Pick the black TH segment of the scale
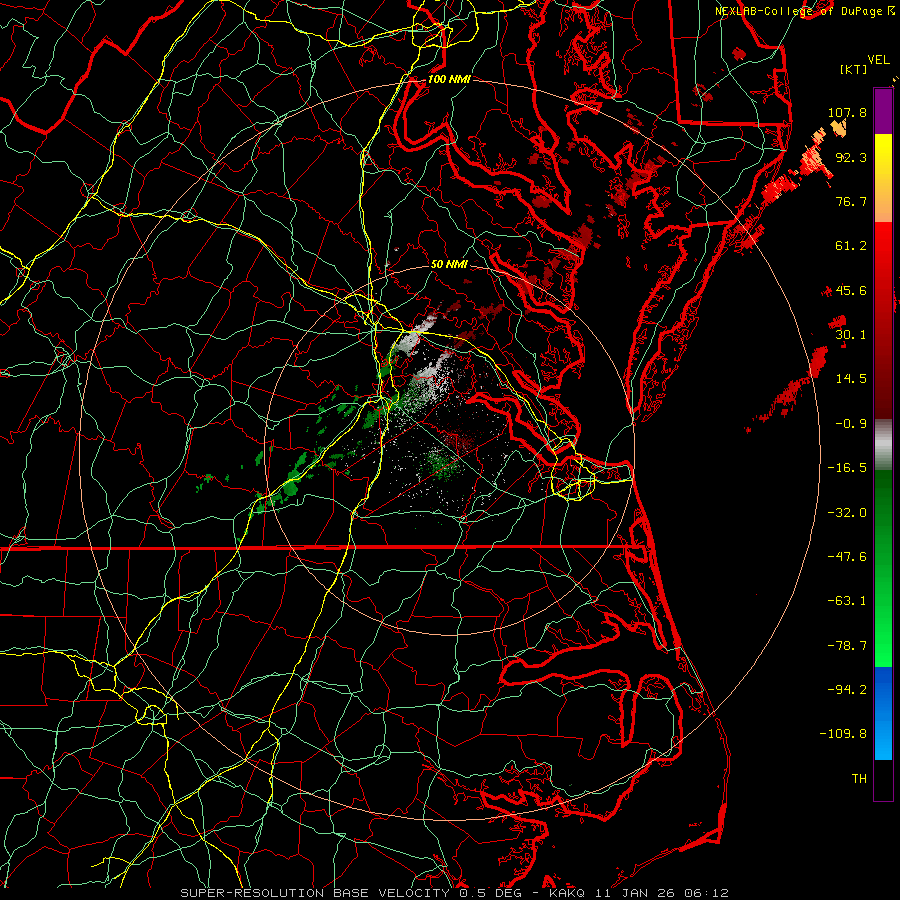 pyautogui.click(x=883, y=779)
